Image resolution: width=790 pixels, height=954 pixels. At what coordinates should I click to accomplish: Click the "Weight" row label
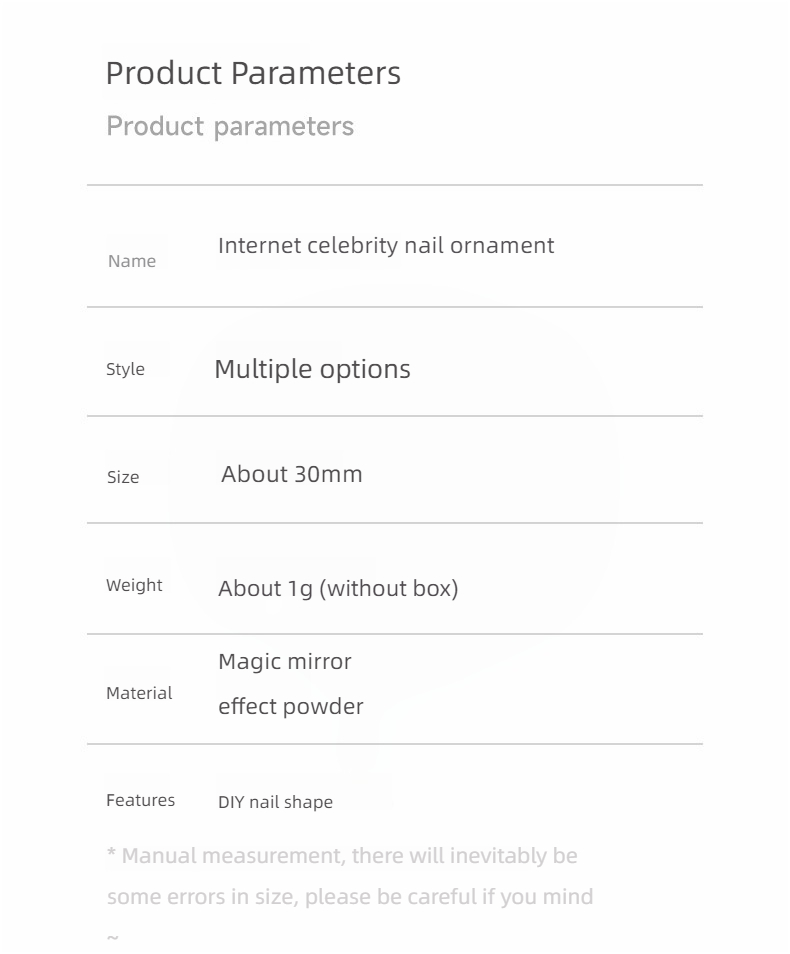134,585
